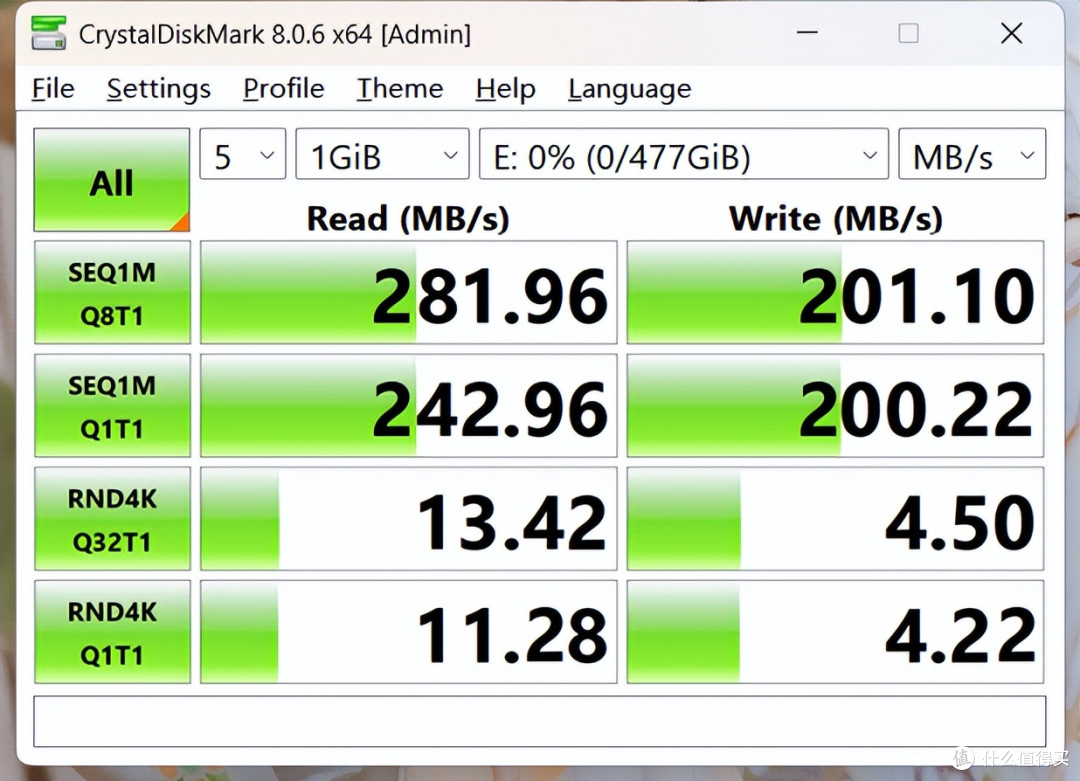Open the Profile menu
Image resolution: width=1080 pixels, height=781 pixels.
click(283, 88)
